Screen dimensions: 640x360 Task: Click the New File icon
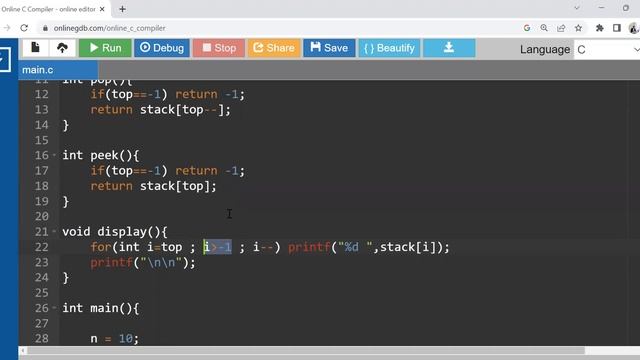click(x=35, y=48)
